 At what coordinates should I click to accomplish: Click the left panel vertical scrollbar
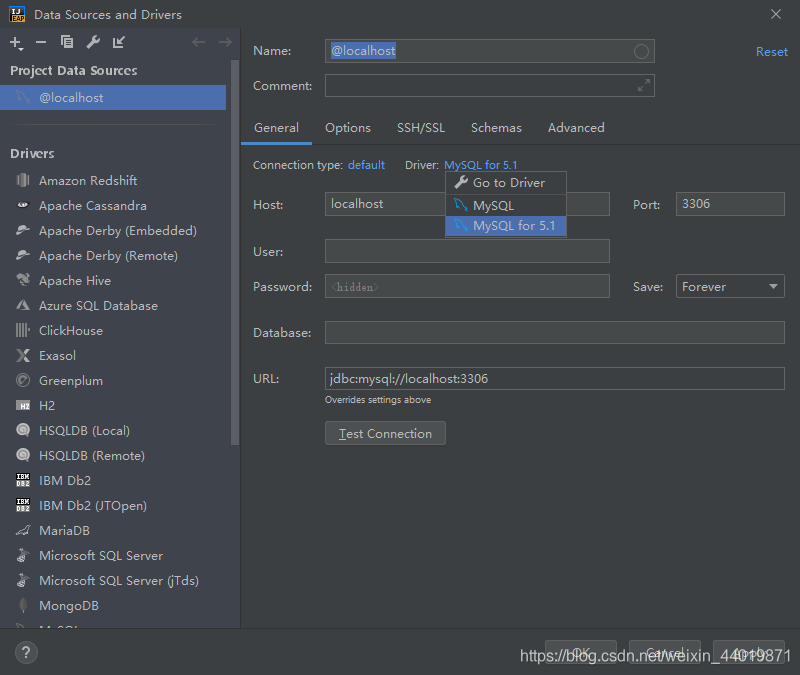coord(235,253)
